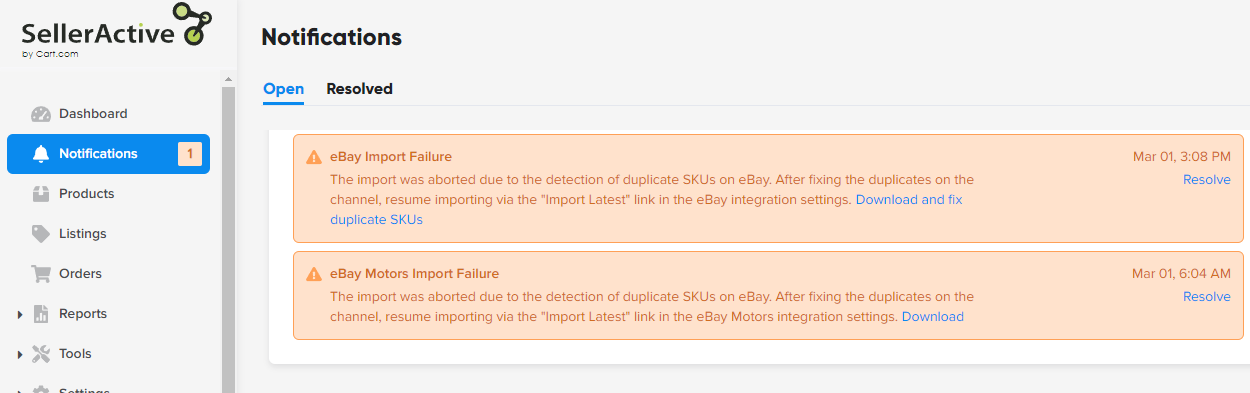Open the Listings tag icon
The image size is (1250, 393).
[x=41, y=234]
